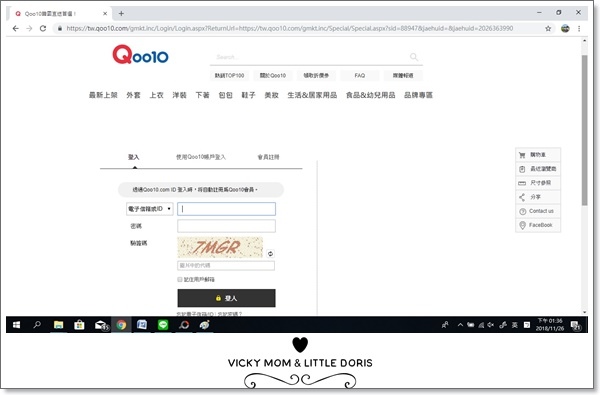
Task: Open 美妝 beauty category
Action: point(271,95)
